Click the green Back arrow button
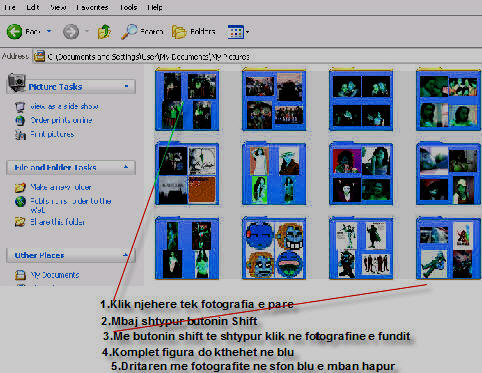This screenshot has width=482, height=373. point(14,32)
